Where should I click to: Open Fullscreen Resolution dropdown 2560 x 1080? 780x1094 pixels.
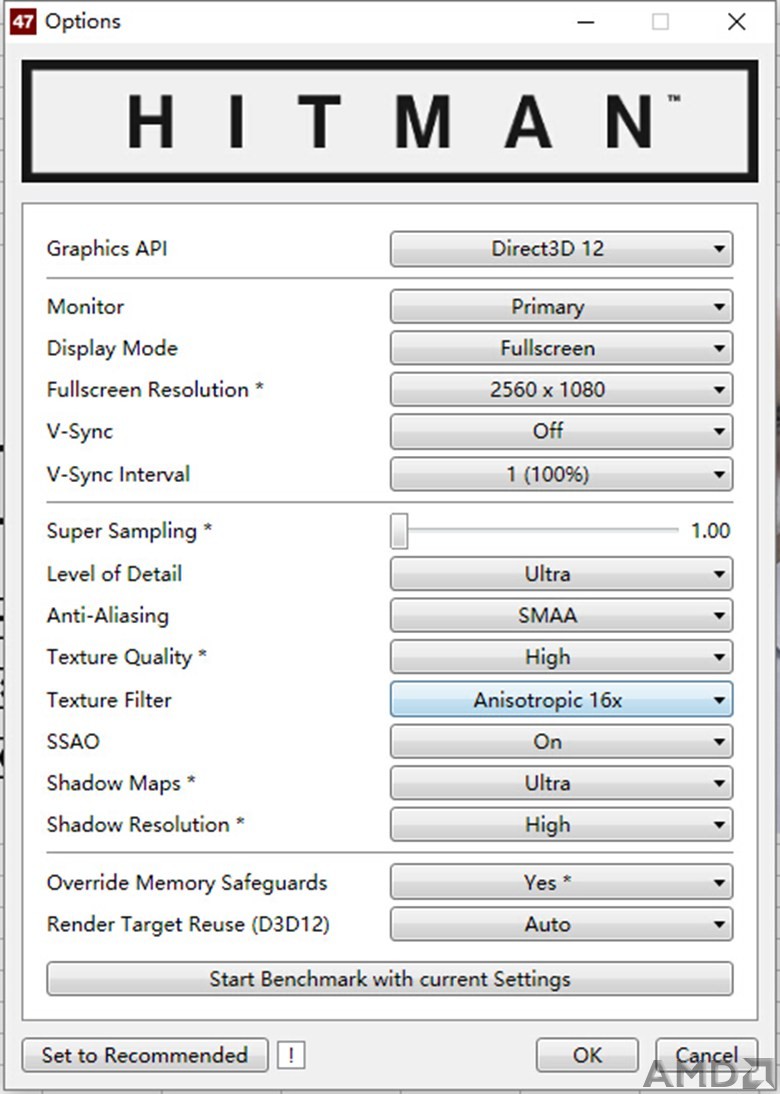pyautogui.click(x=561, y=389)
